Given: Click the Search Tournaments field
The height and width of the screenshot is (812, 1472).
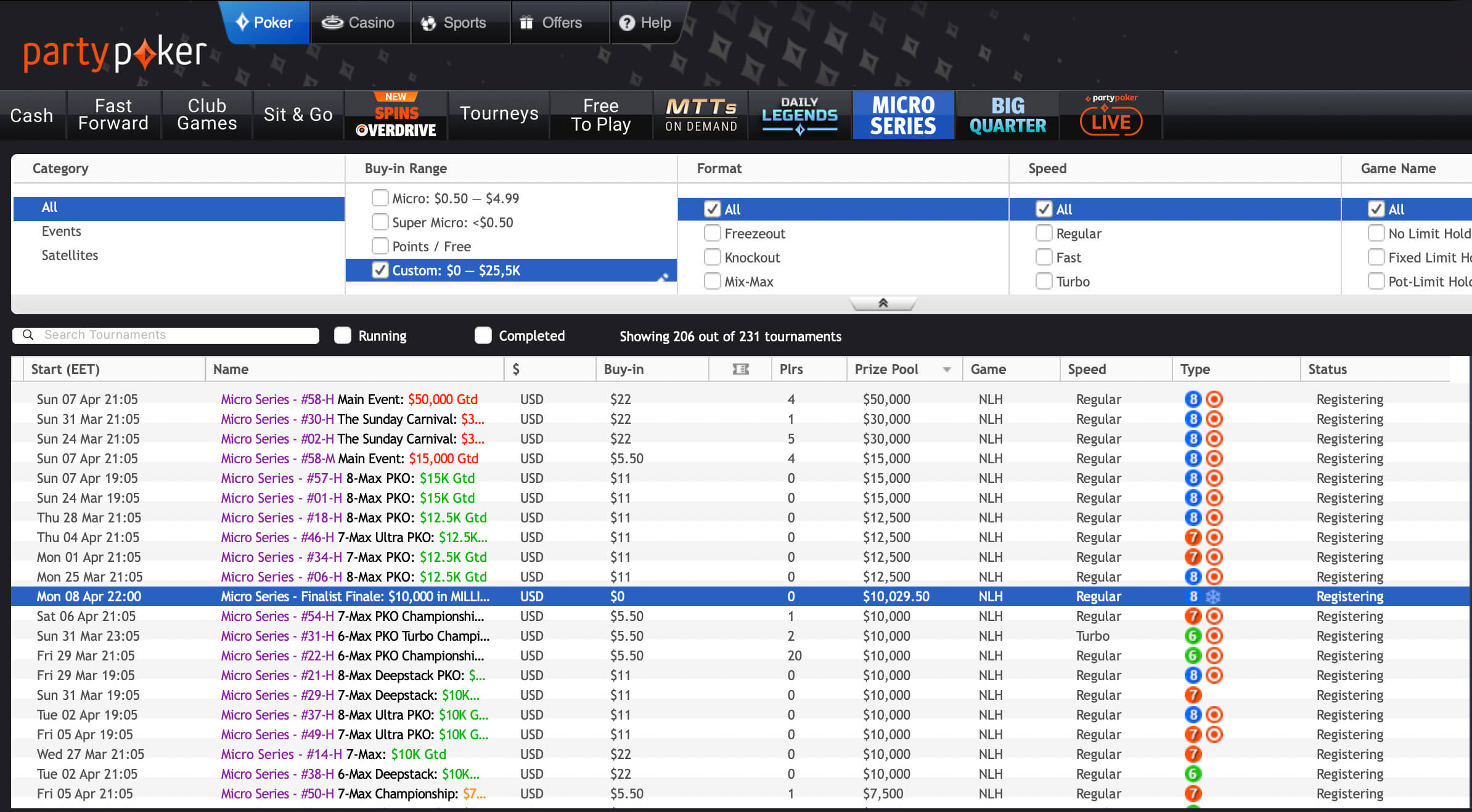Looking at the screenshot, I should coord(179,335).
